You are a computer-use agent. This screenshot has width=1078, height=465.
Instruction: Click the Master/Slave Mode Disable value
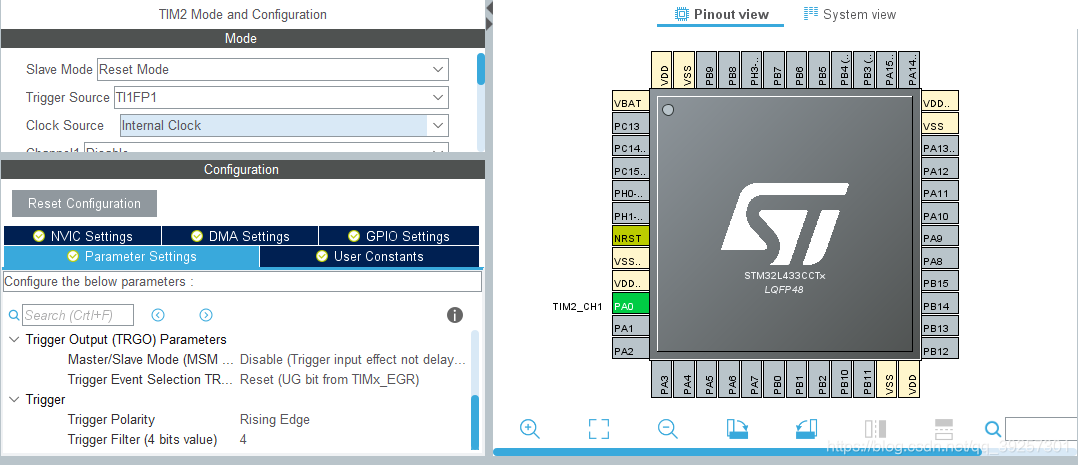pyautogui.click(x=353, y=360)
